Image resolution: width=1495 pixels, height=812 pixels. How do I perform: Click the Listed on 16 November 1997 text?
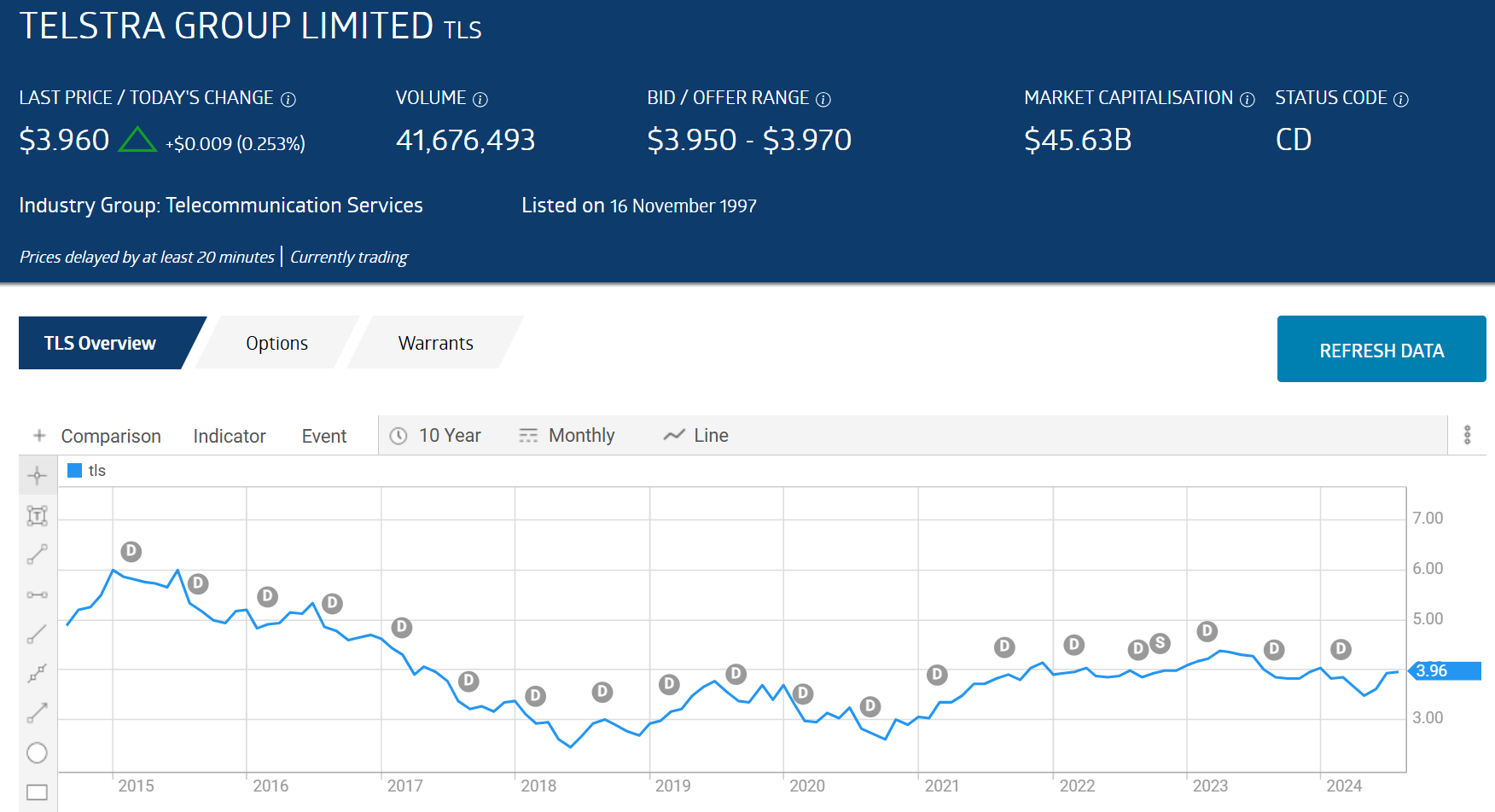coord(639,206)
